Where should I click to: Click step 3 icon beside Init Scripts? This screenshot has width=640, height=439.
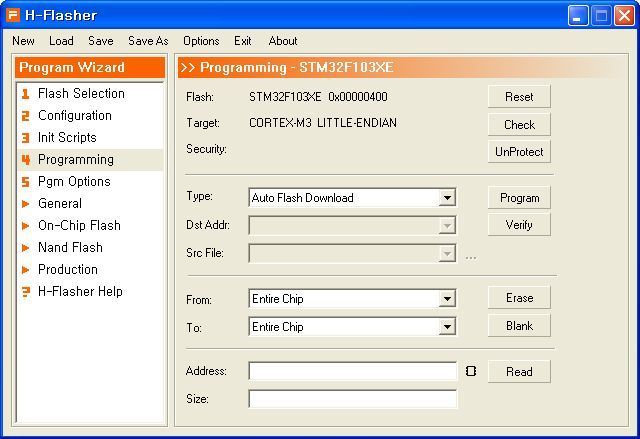(x=25, y=138)
